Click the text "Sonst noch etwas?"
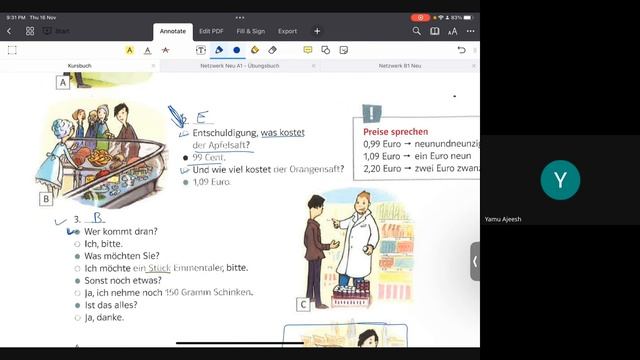 click(x=123, y=280)
